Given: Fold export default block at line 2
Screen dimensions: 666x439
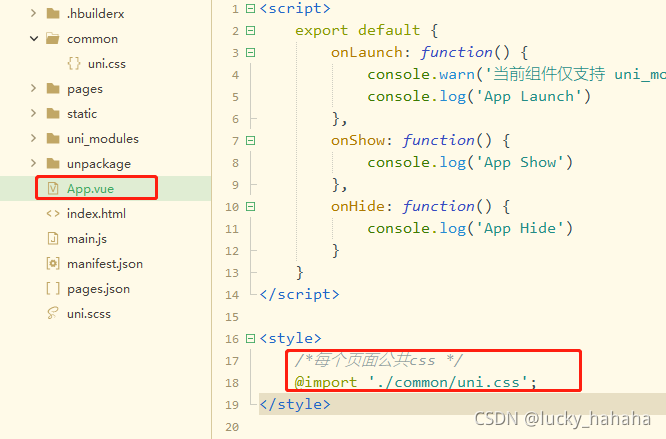Looking at the screenshot, I should point(251,31).
